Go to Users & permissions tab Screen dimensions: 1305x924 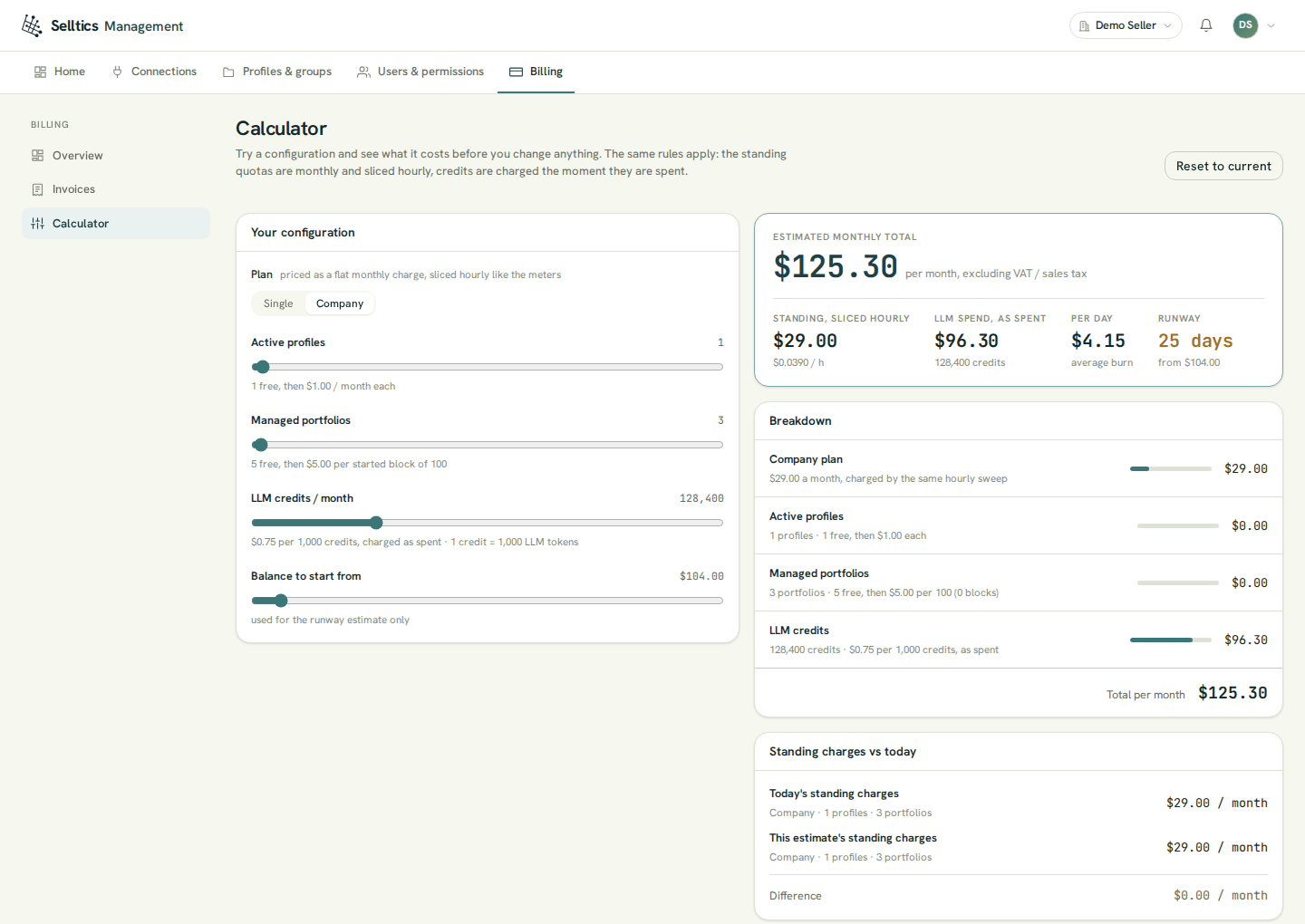point(420,72)
